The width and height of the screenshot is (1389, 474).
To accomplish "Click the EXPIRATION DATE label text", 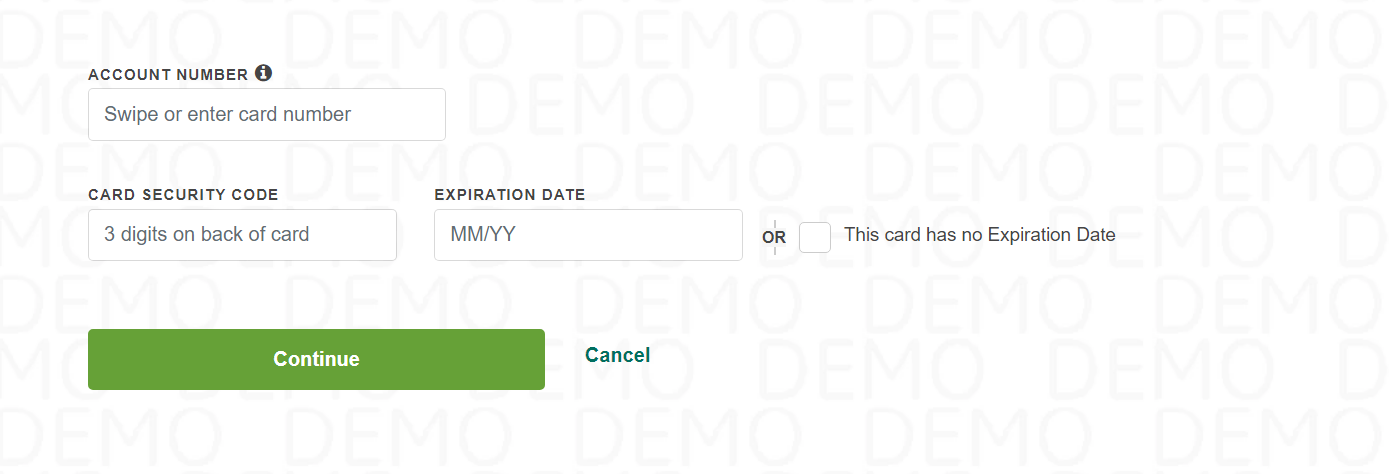I will coord(510,195).
